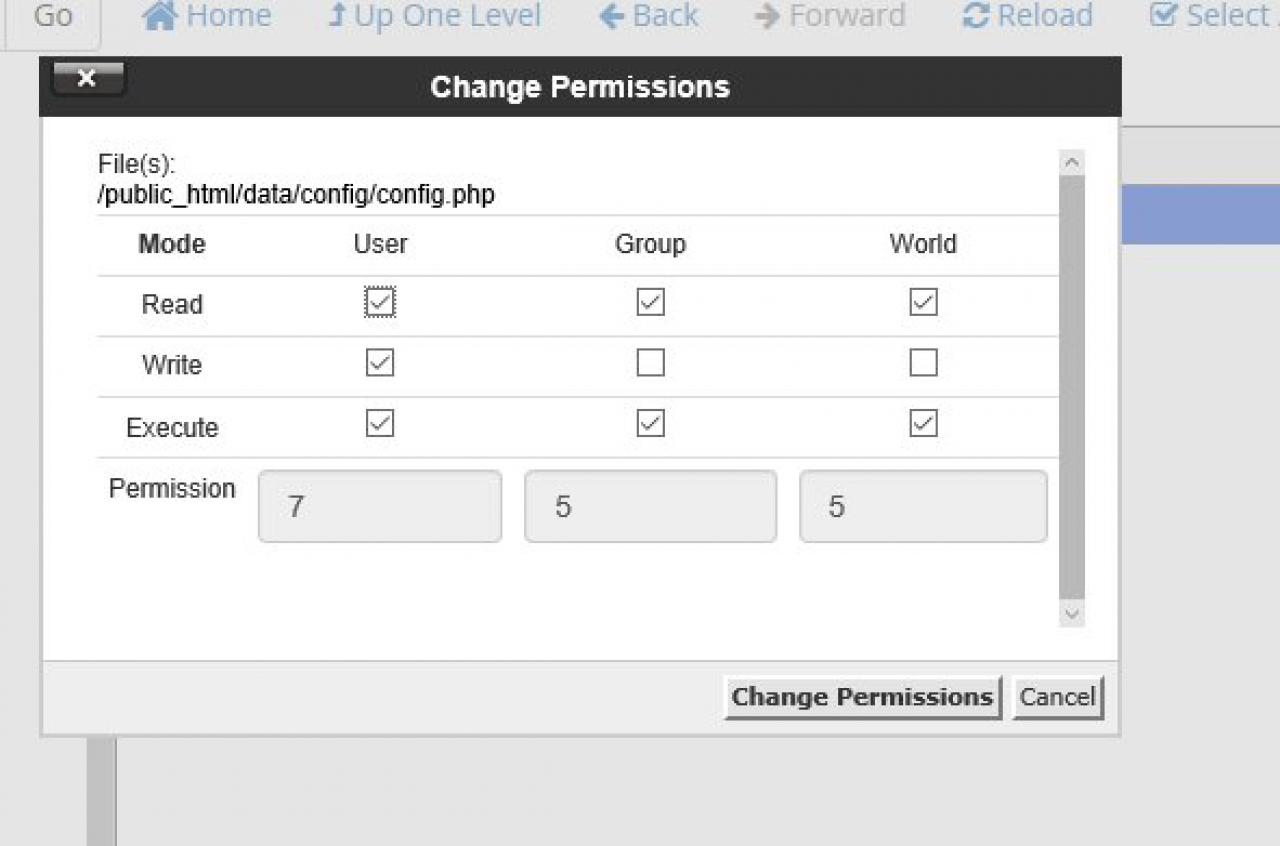Uncheck Group Read permission
The image size is (1280, 846).
650,302
